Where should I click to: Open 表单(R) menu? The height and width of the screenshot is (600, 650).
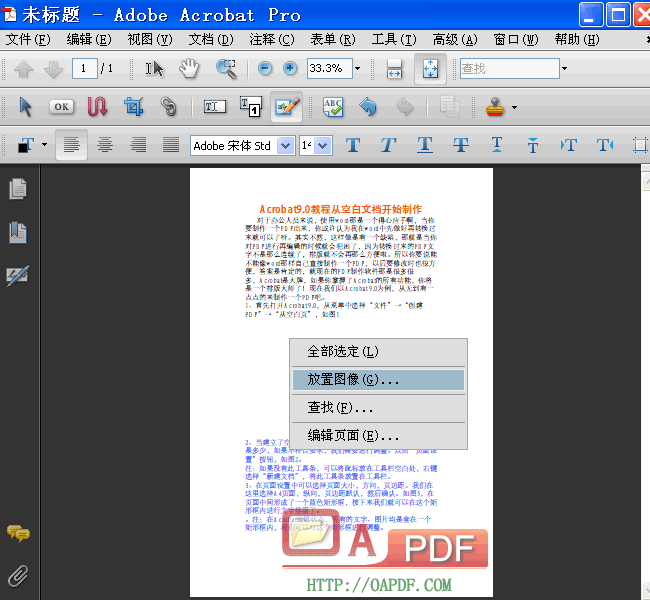click(x=333, y=40)
